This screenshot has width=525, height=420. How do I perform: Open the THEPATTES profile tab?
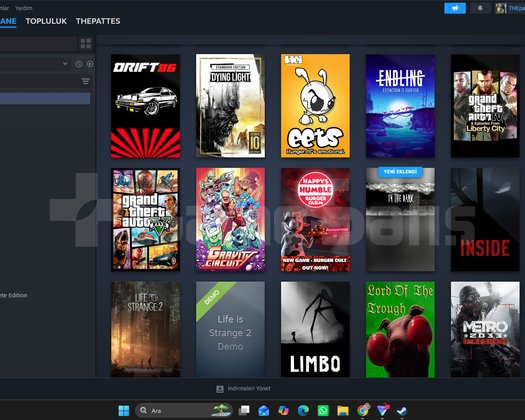[98, 21]
